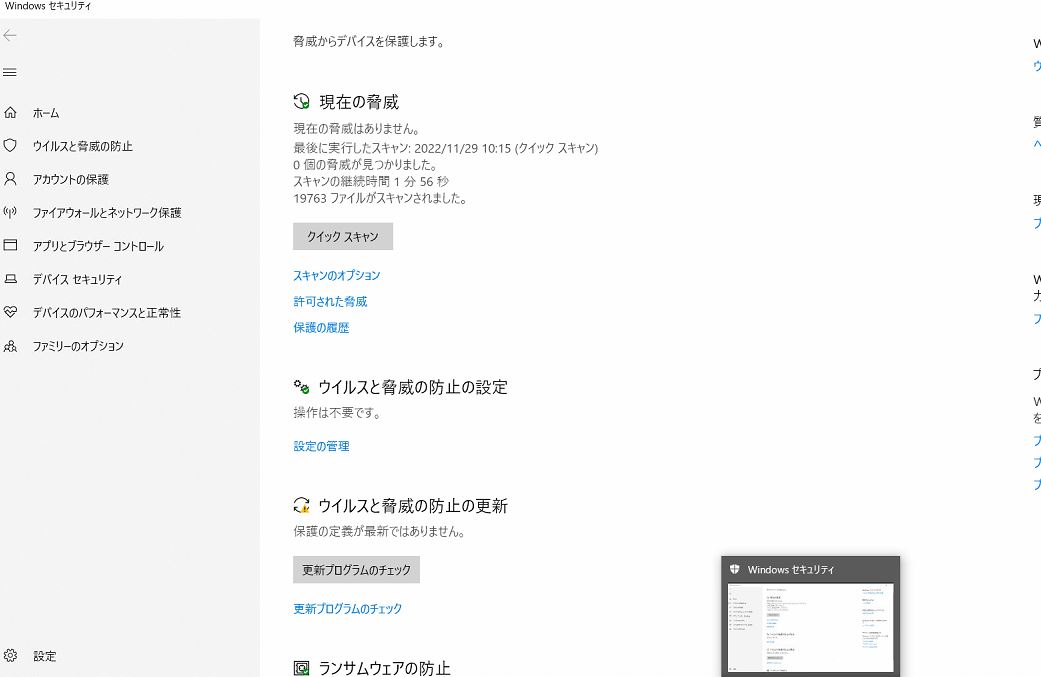Open the hamburger navigation menu

10,73
